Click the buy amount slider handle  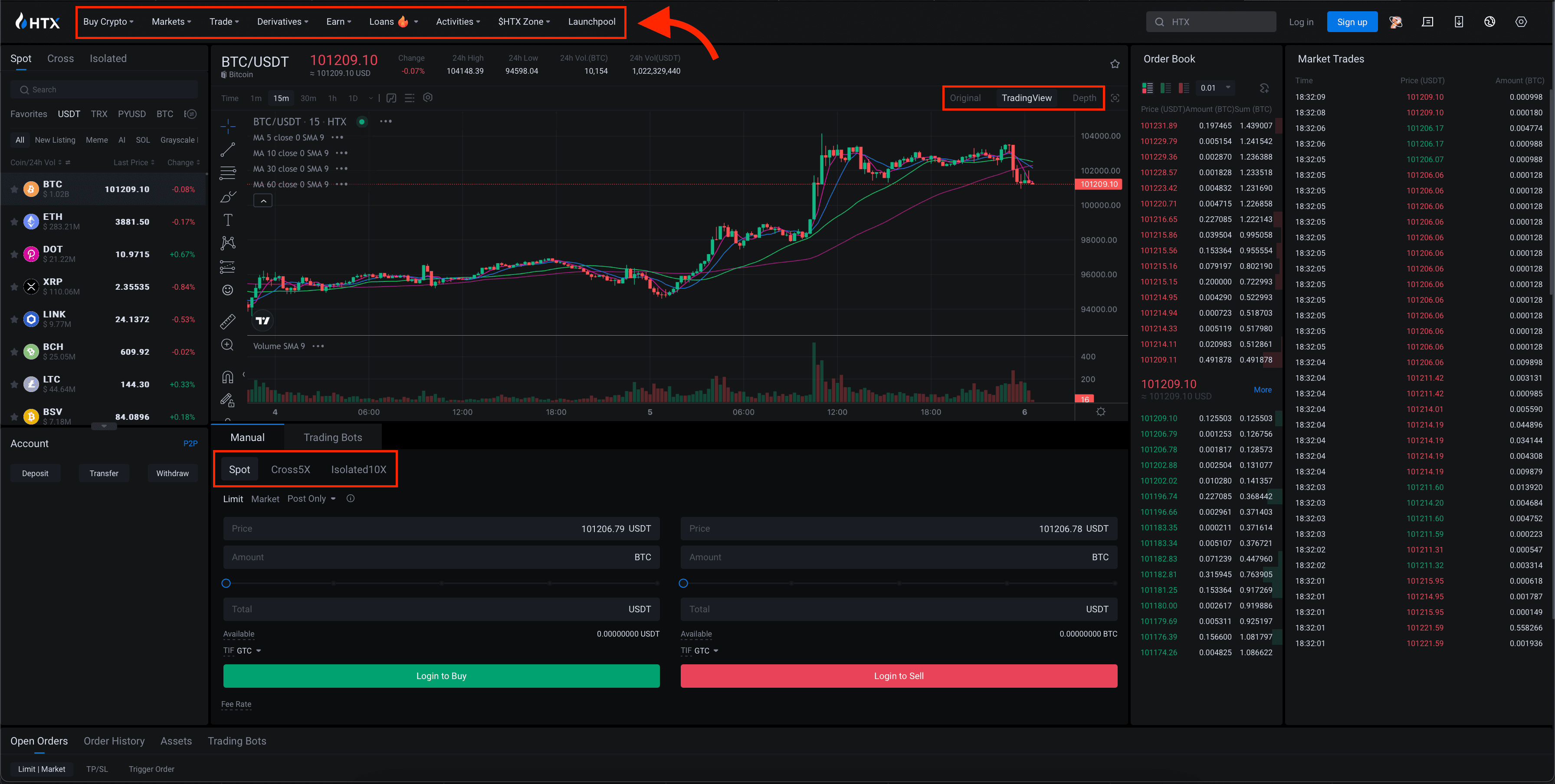pos(226,583)
